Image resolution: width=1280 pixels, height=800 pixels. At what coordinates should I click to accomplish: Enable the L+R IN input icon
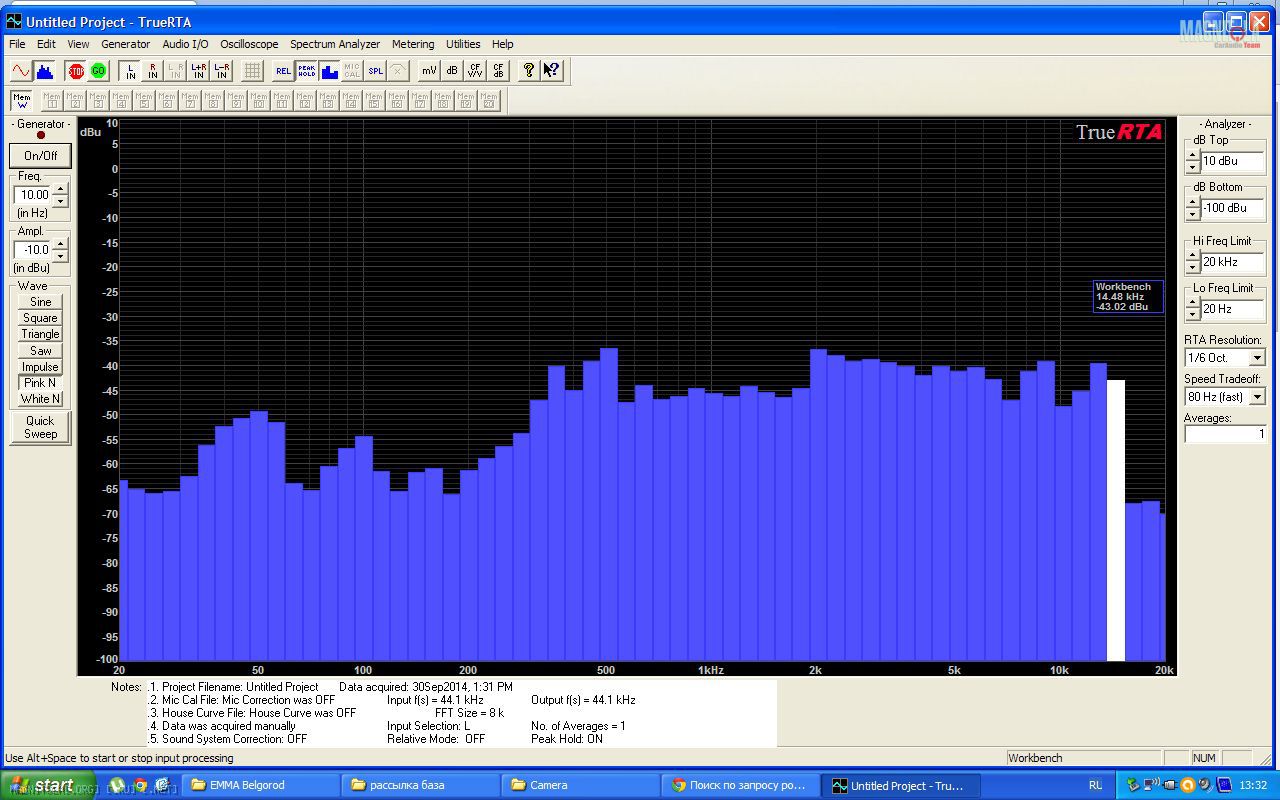click(198, 71)
